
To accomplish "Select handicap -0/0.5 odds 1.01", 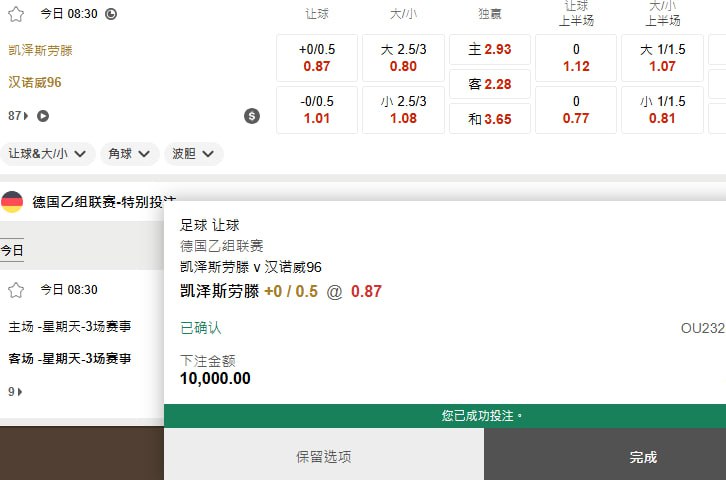I will [316, 110].
